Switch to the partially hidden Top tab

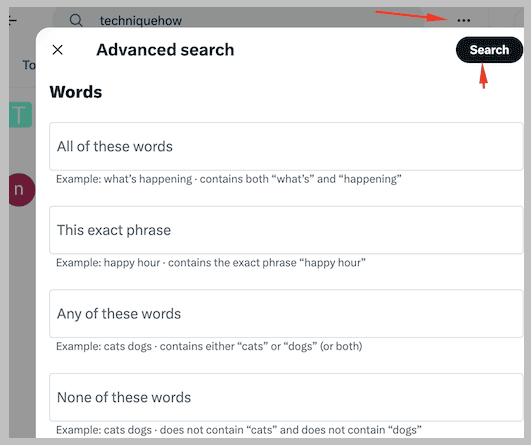(x=29, y=65)
